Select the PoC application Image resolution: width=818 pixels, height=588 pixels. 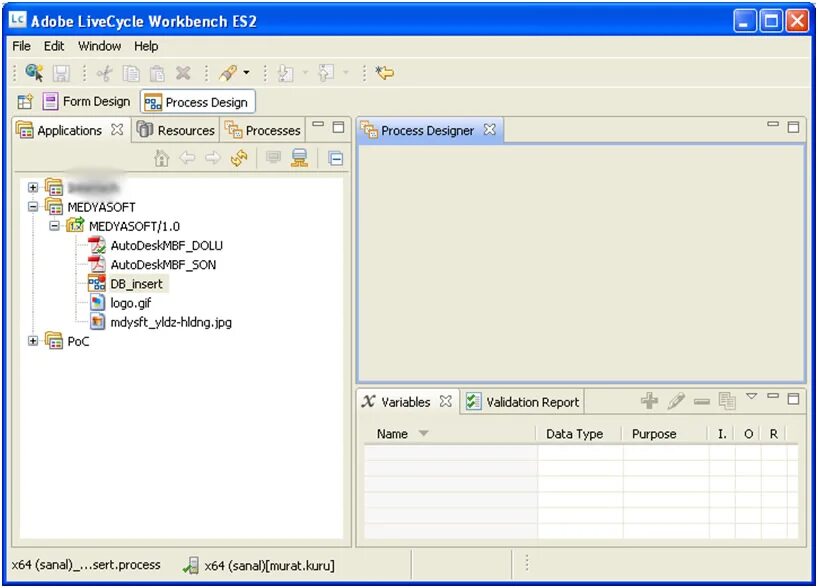point(78,341)
